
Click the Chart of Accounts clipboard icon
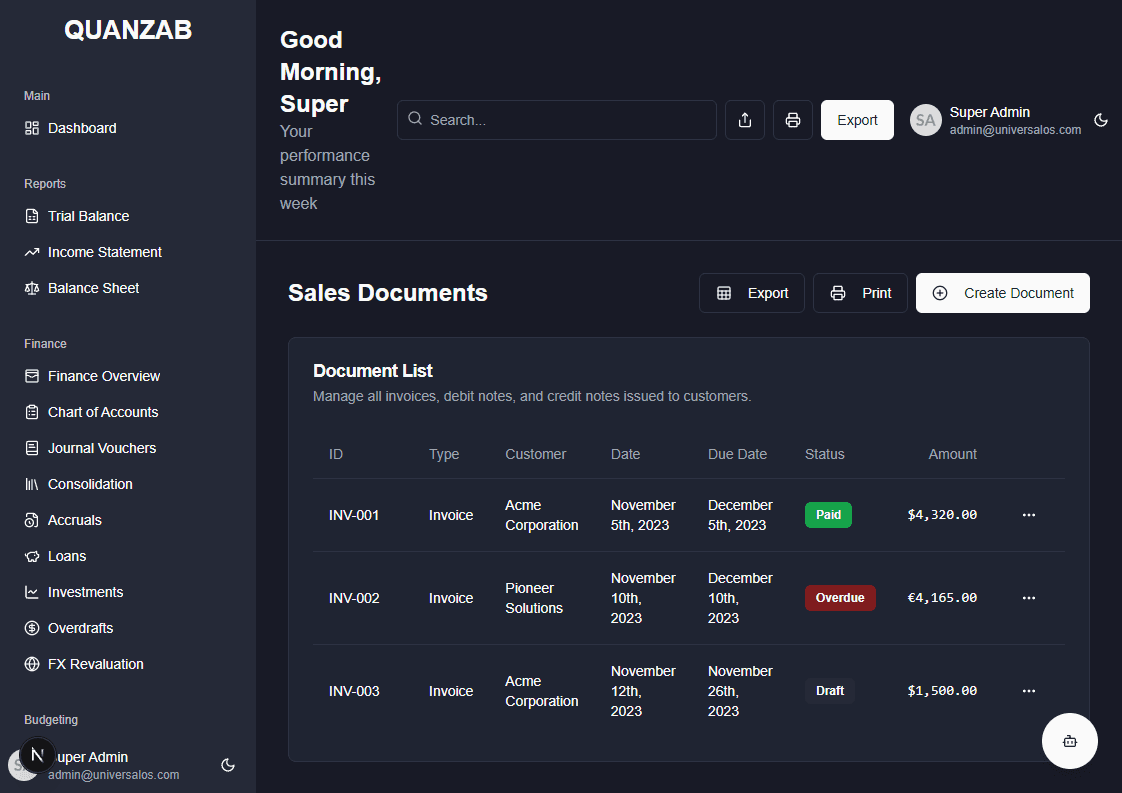point(31,412)
